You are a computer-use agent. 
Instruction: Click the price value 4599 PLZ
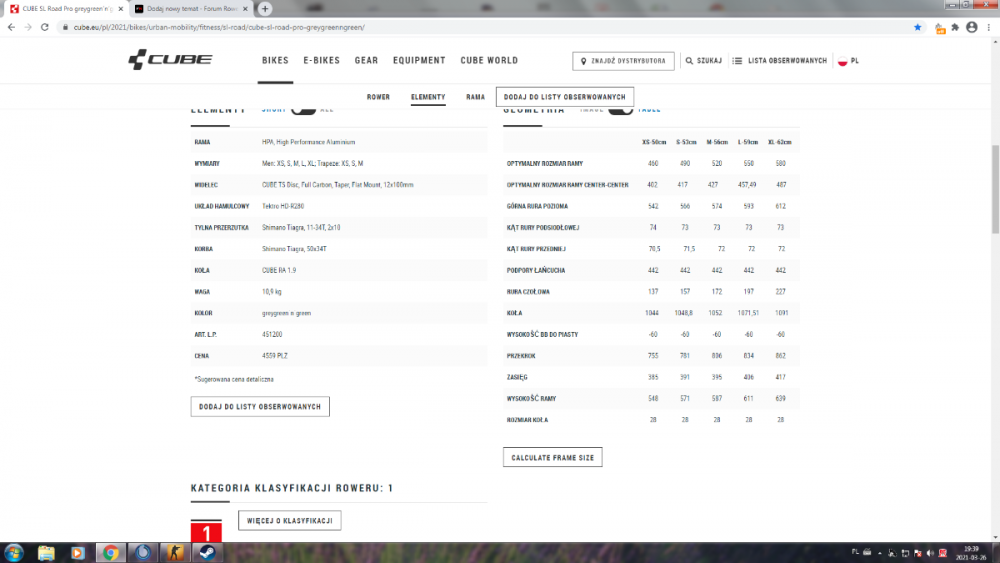point(275,356)
